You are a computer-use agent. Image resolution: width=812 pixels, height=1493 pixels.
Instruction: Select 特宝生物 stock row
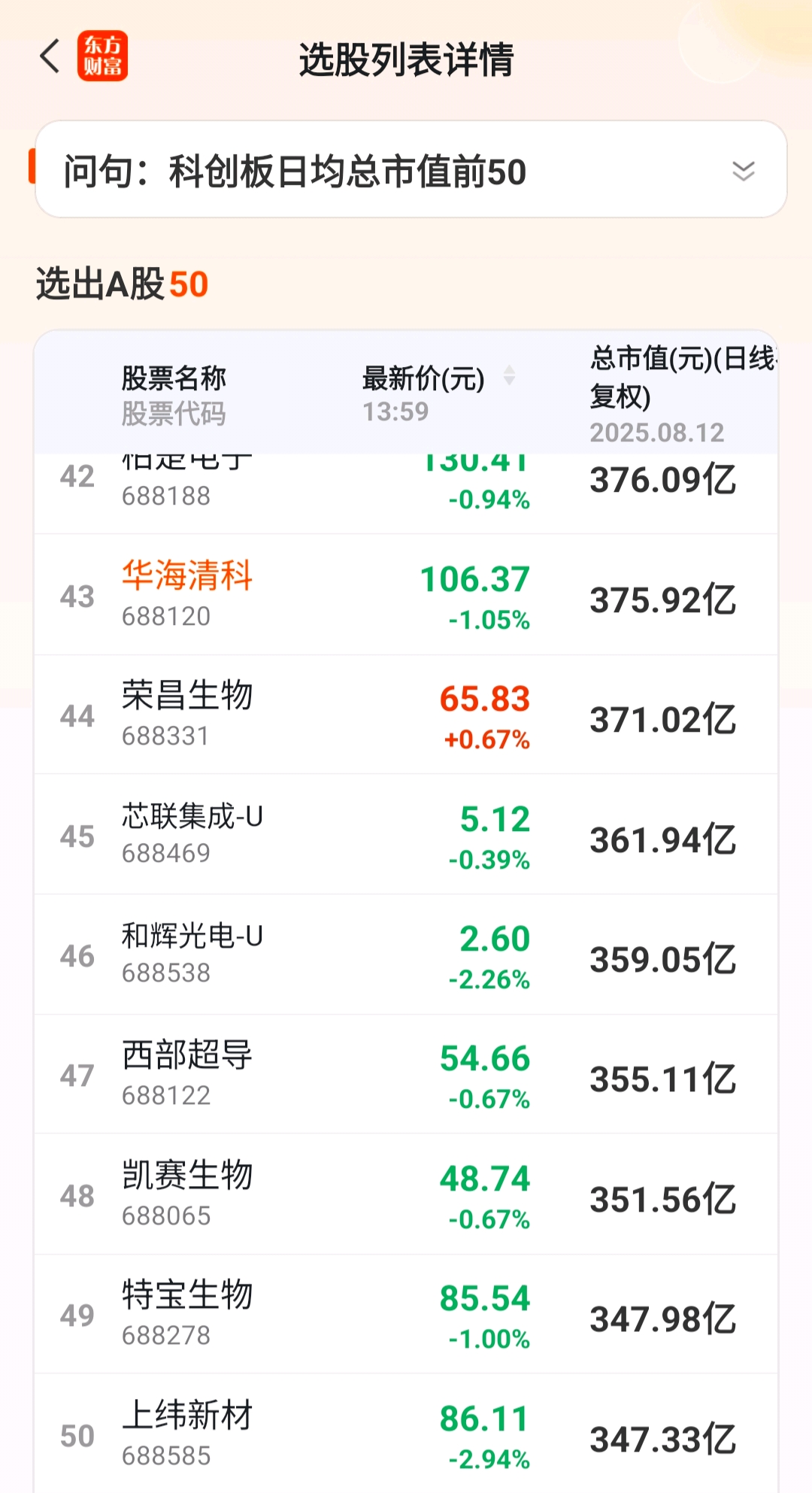[406, 1314]
